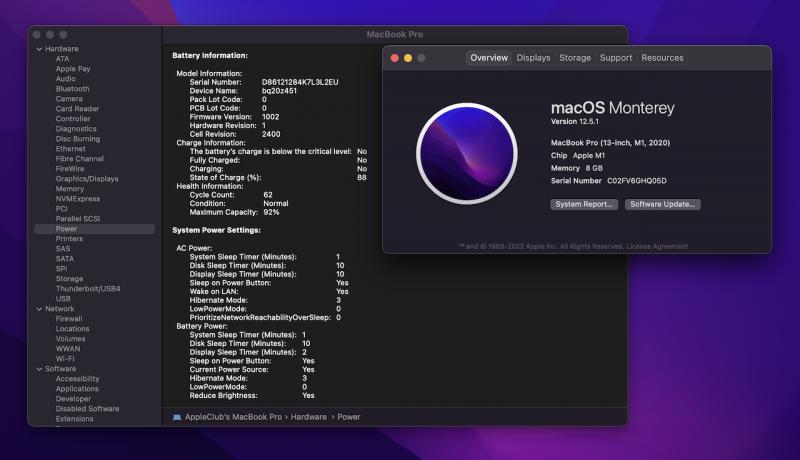Collapse the Software section in sidebar

click(x=39, y=369)
